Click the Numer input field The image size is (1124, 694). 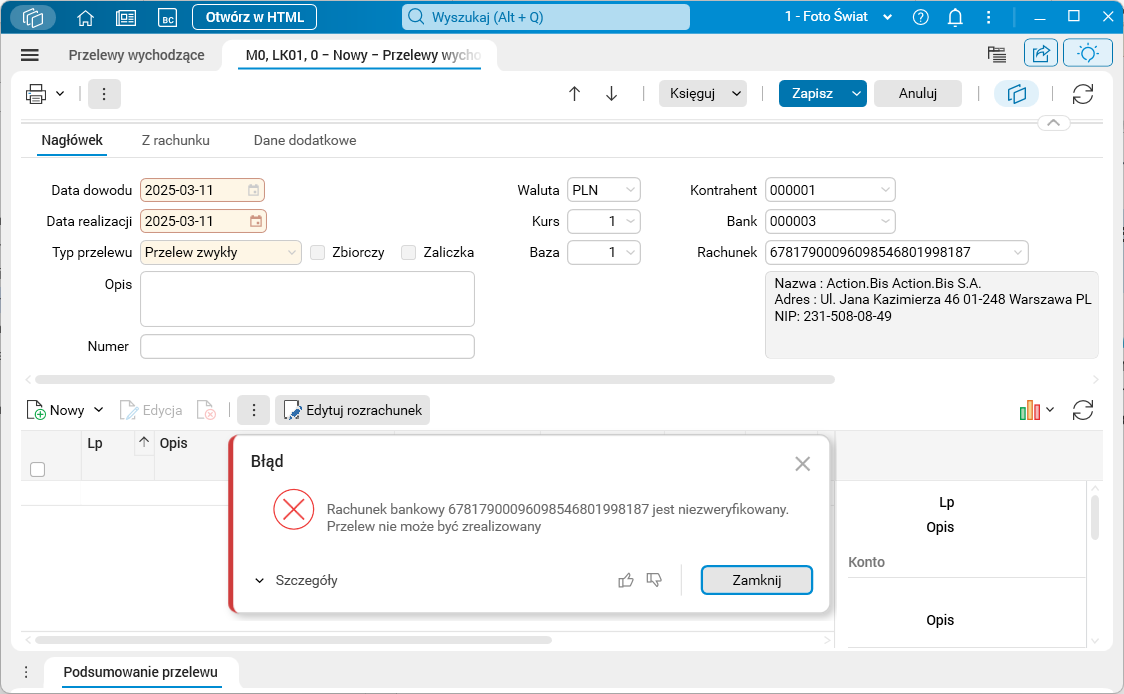pos(308,346)
